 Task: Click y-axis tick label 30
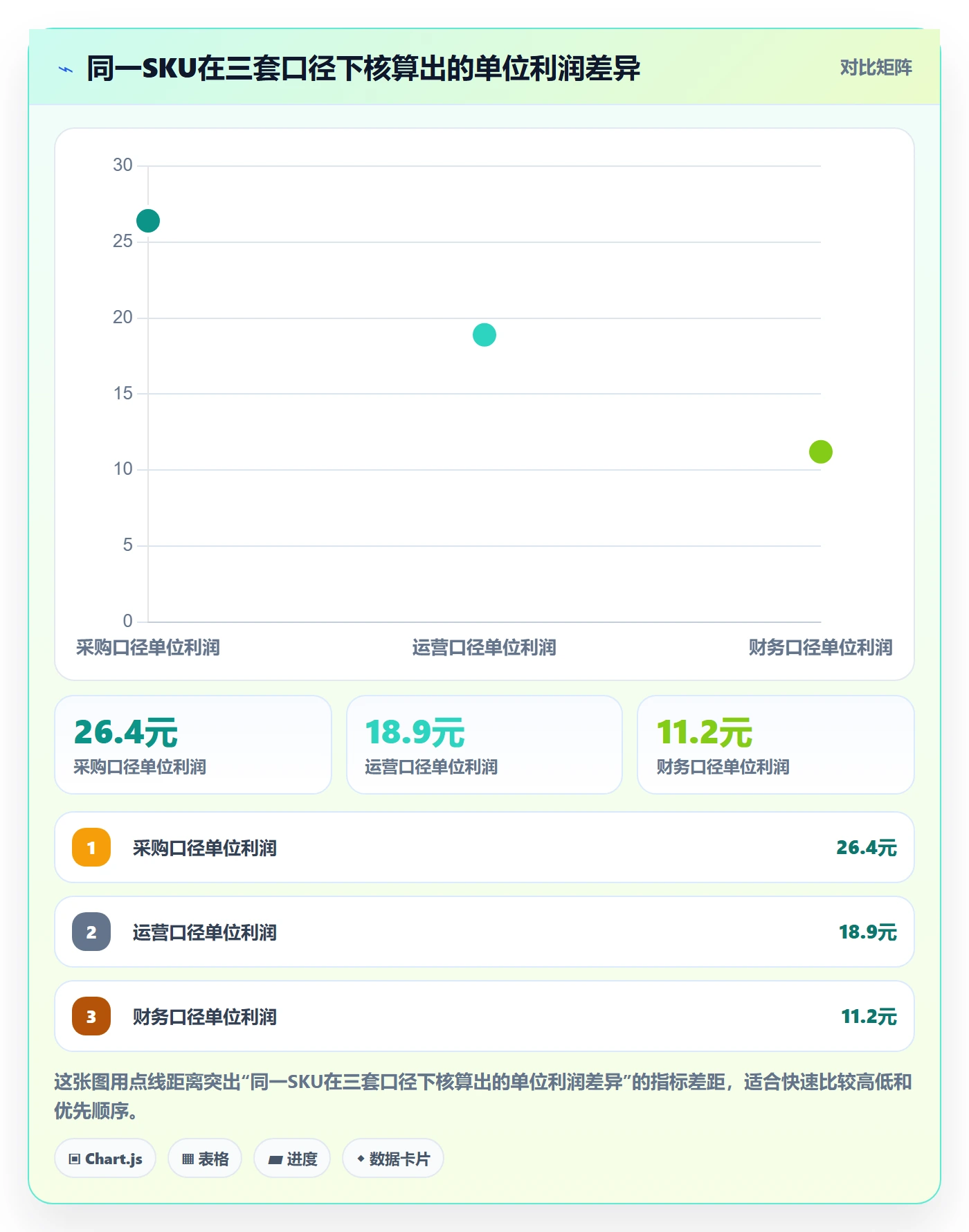pos(123,165)
